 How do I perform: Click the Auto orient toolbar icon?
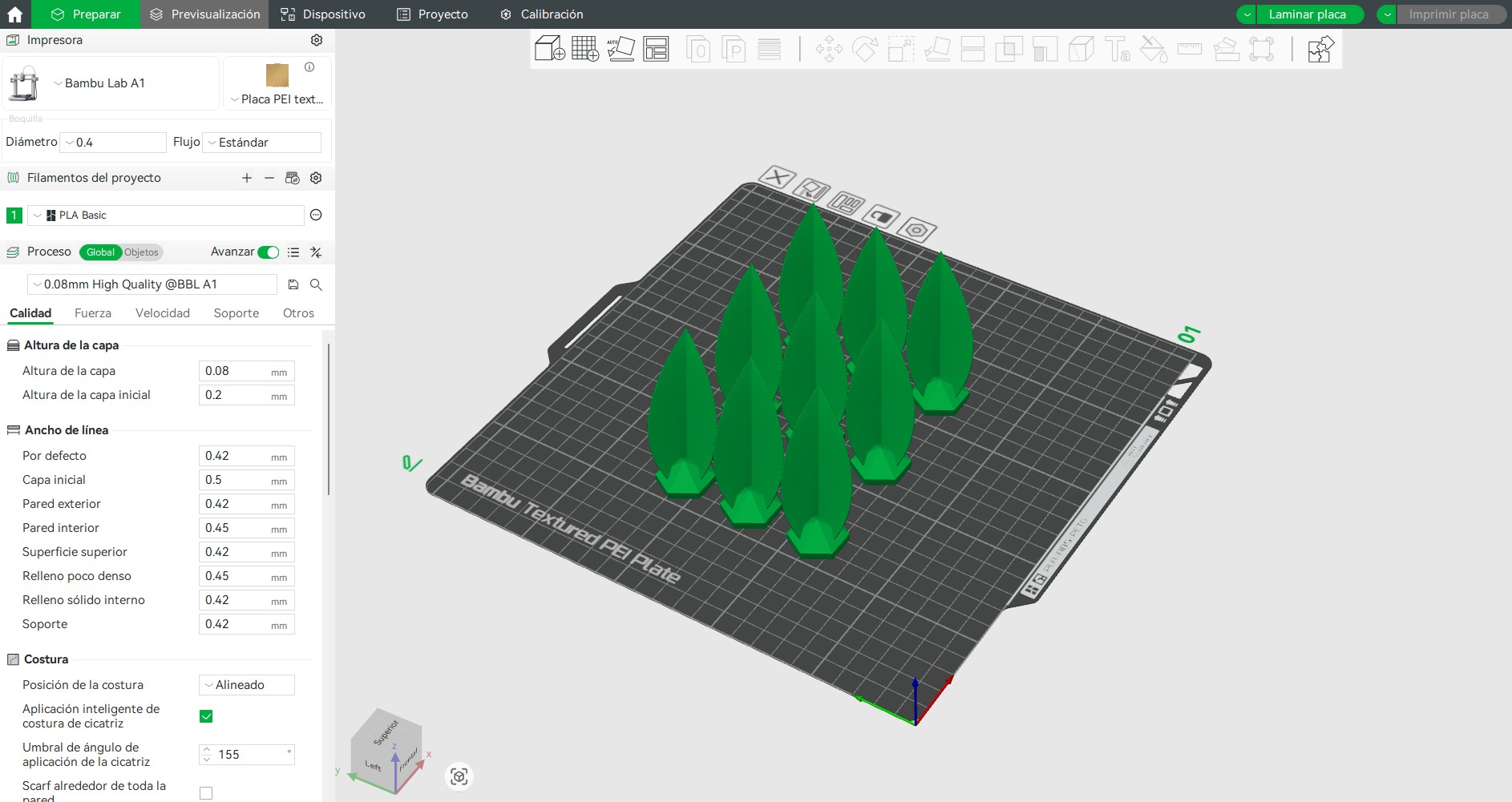(621, 49)
